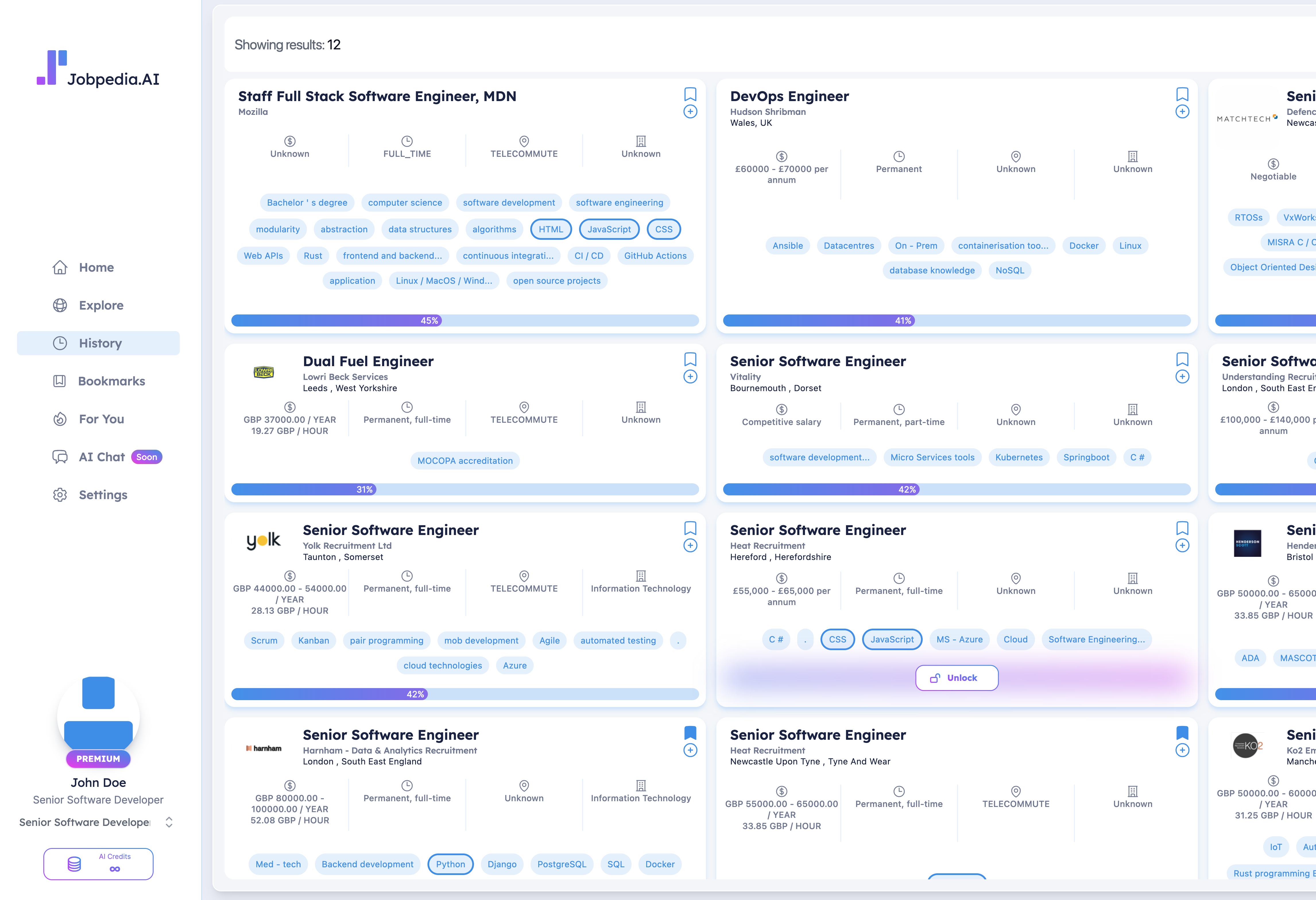Image resolution: width=1316 pixels, height=900 pixels.
Task: Click the plus icon on the Yolk Senior Software Engineer card
Action: pos(690,545)
